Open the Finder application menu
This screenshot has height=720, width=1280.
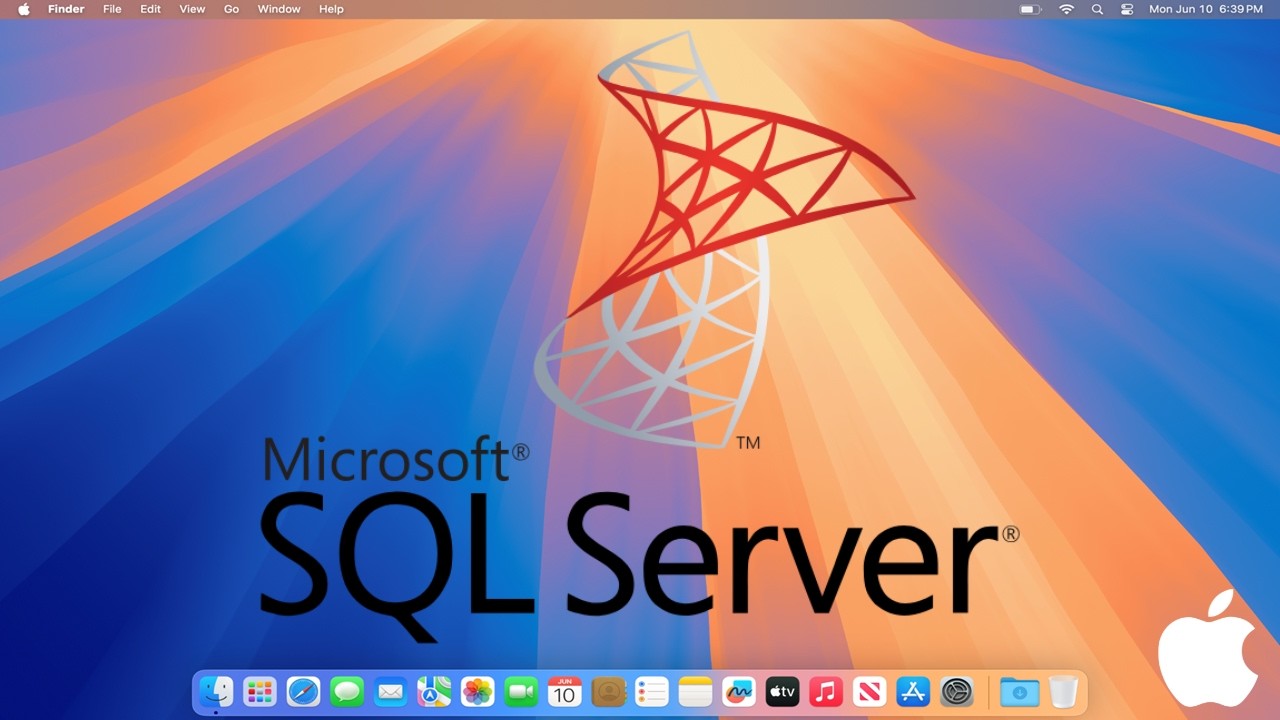point(66,9)
